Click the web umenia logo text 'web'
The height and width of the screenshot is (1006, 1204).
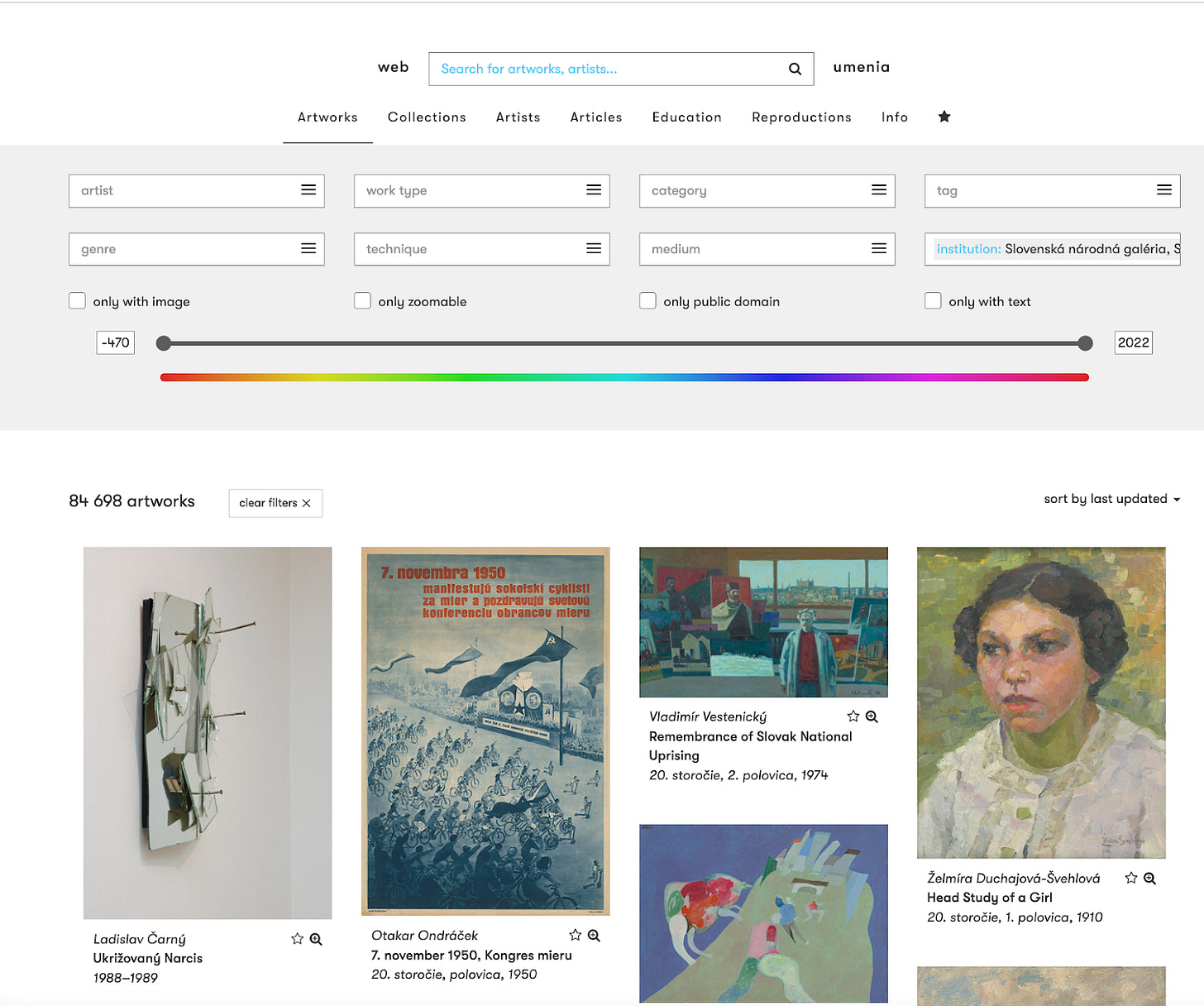[394, 67]
